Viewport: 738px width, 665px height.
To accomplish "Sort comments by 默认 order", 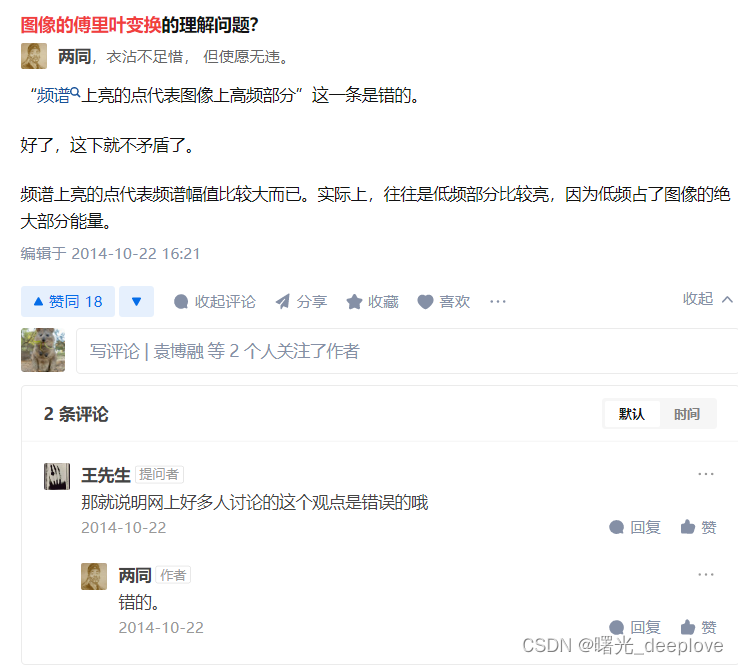I will pos(632,414).
